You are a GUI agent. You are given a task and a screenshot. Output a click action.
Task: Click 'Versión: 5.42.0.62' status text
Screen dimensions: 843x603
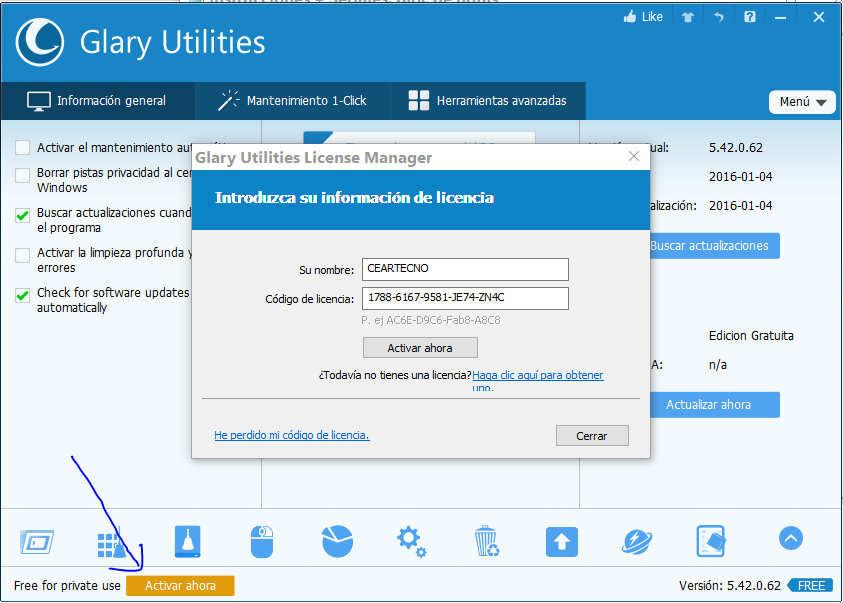point(730,585)
